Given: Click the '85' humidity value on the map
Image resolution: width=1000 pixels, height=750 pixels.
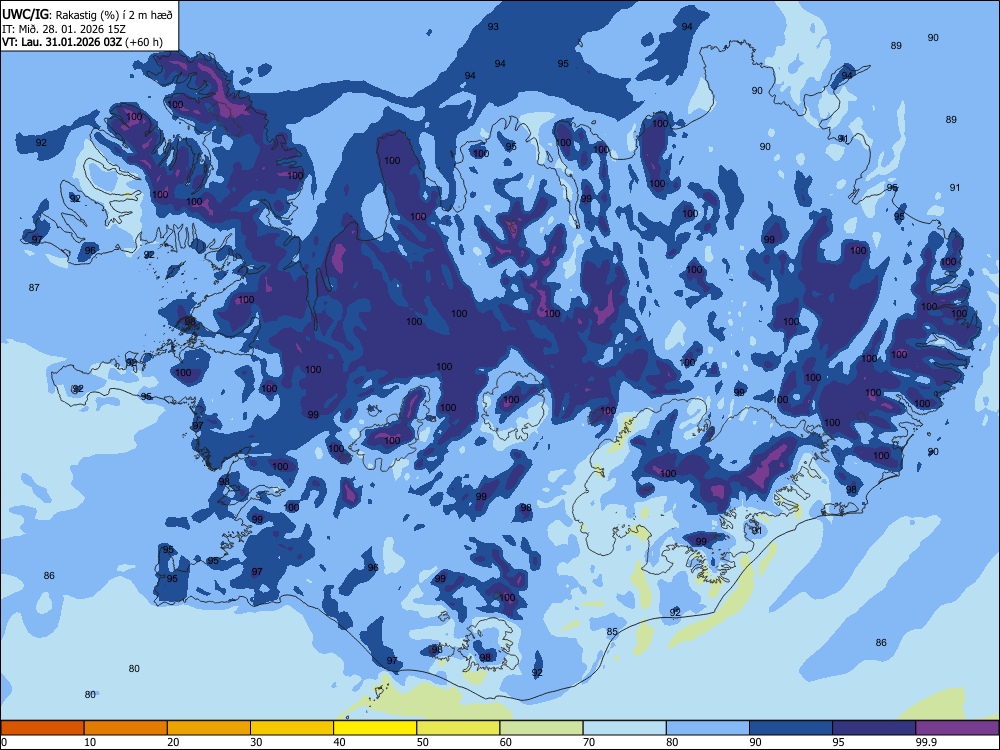Looking at the screenshot, I should (x=612, y=632).
